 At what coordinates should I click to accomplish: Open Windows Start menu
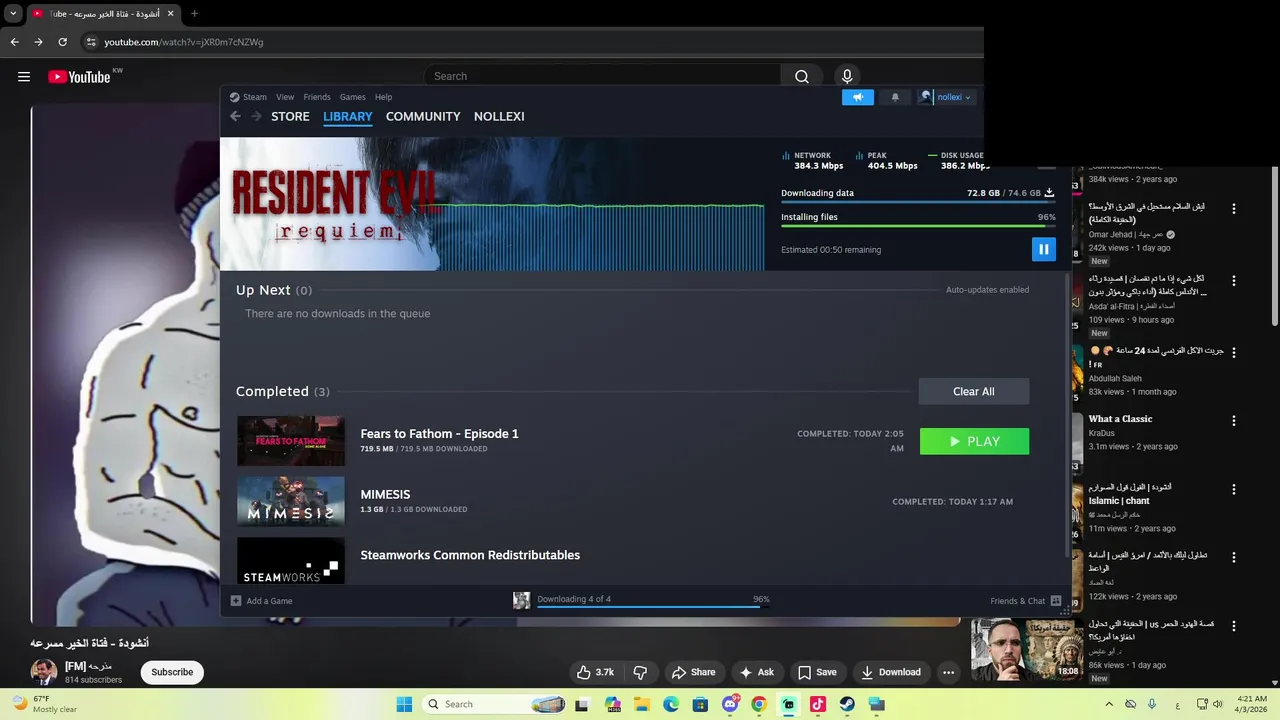point(404,704)
